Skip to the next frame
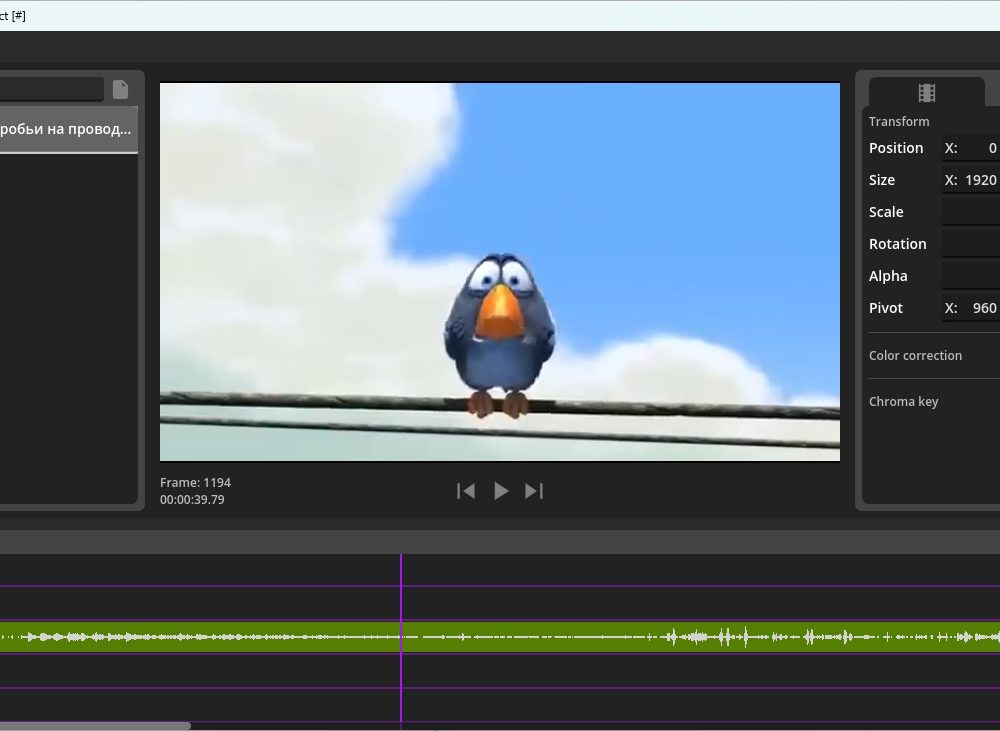Viewport: 1000px width, 731px height. pos(534,491)
